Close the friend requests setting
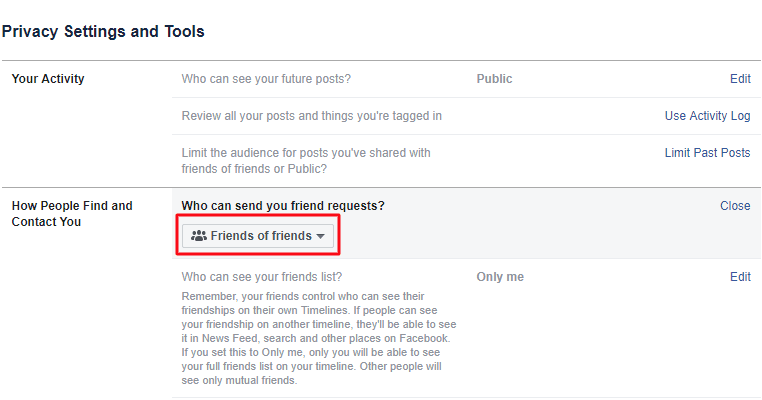The image size is (762, 400). pos(735,206)
